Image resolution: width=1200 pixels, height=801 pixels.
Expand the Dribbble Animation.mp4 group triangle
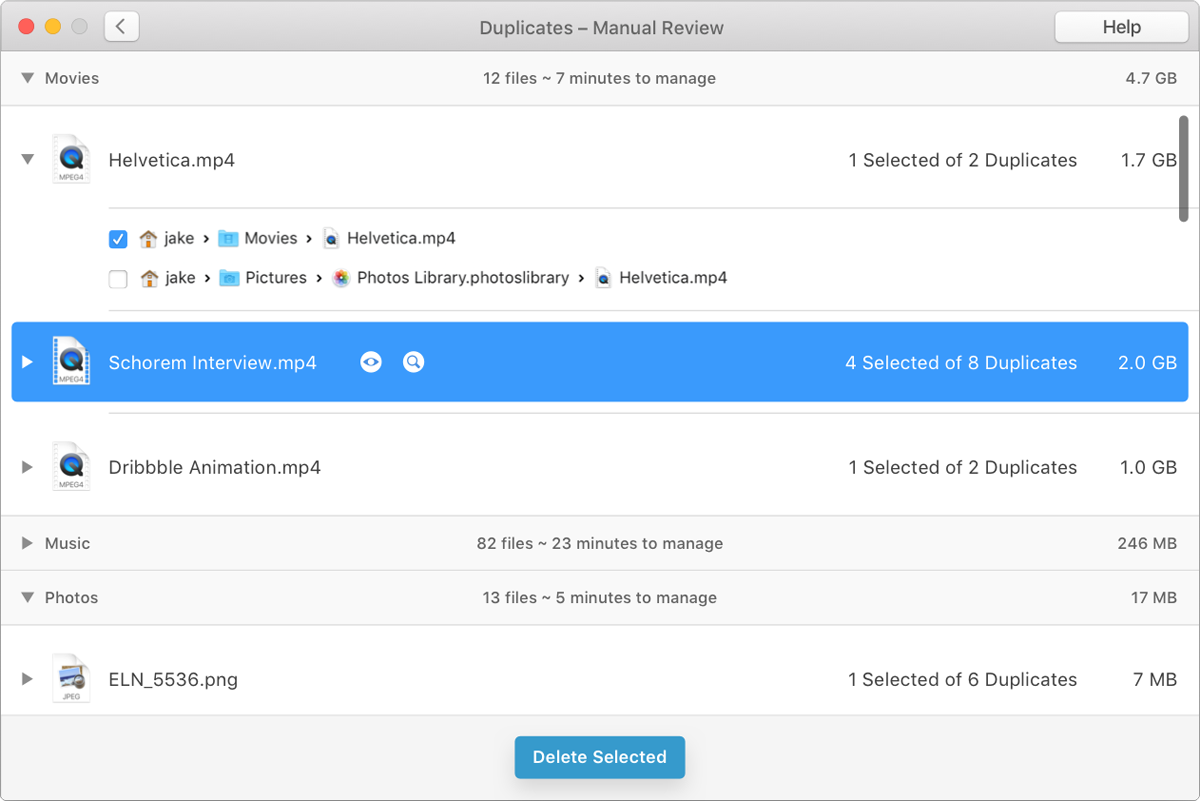pyautogui.click(x=28, y=467)
